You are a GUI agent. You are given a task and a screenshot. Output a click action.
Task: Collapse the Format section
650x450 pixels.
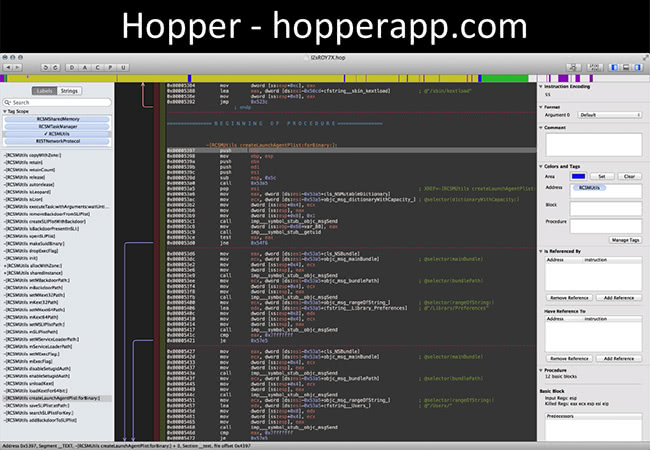pyautogui.click(x=541, y=107)
